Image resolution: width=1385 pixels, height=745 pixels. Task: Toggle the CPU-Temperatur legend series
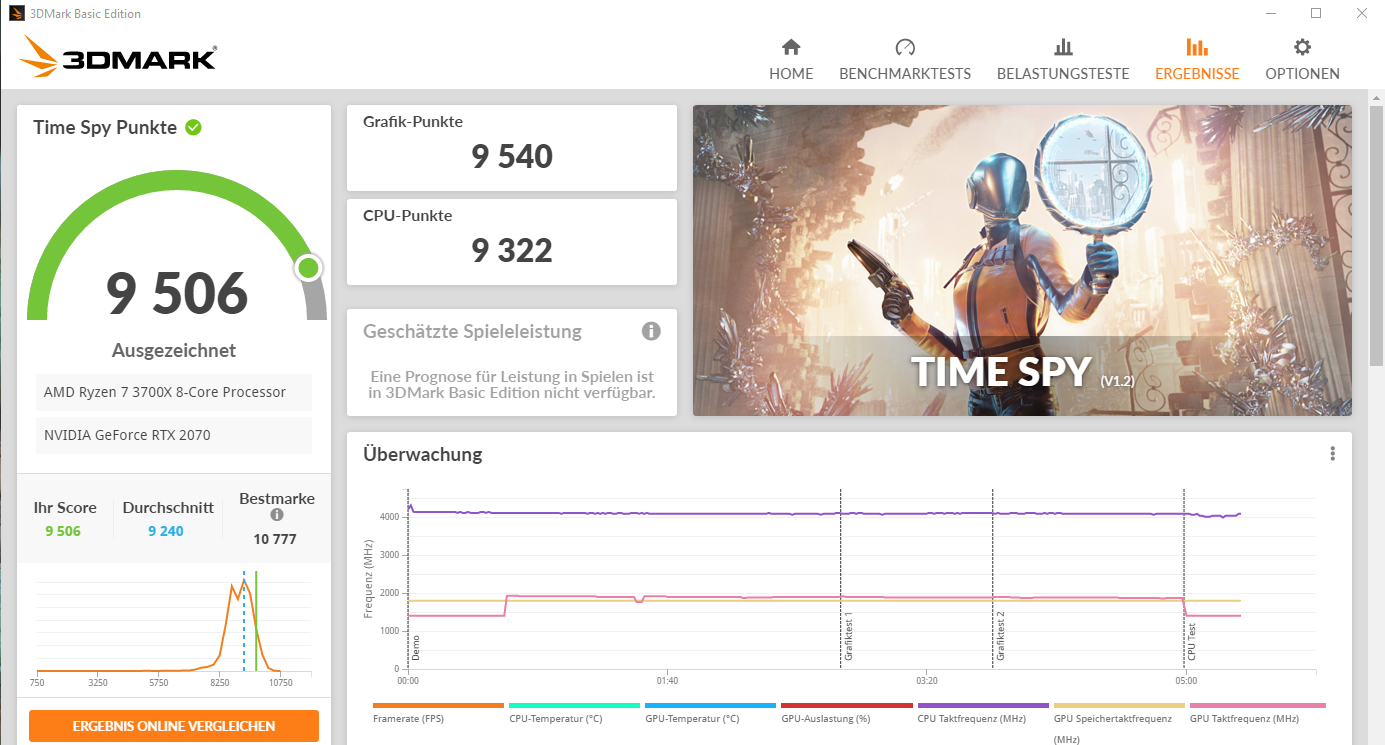(x=574, y=712)
